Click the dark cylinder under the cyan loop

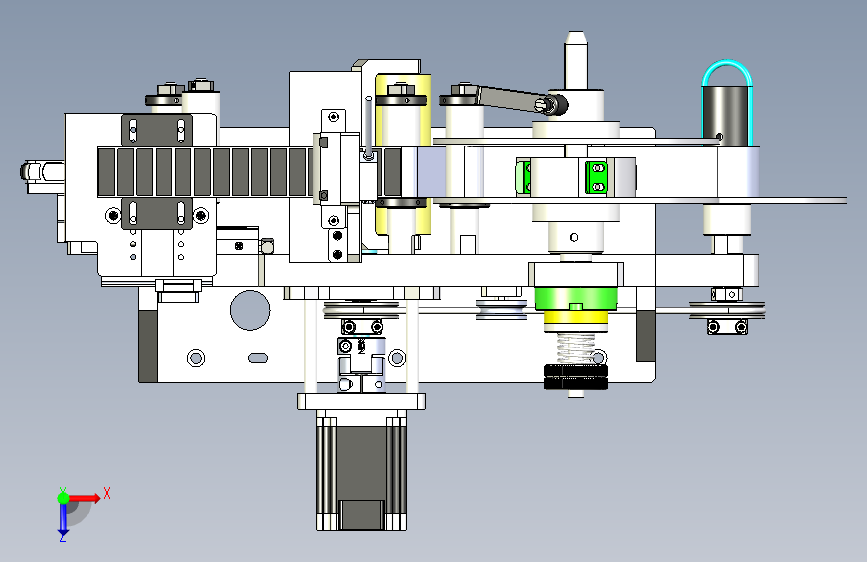pyautogui.click(x=727, y=116)
